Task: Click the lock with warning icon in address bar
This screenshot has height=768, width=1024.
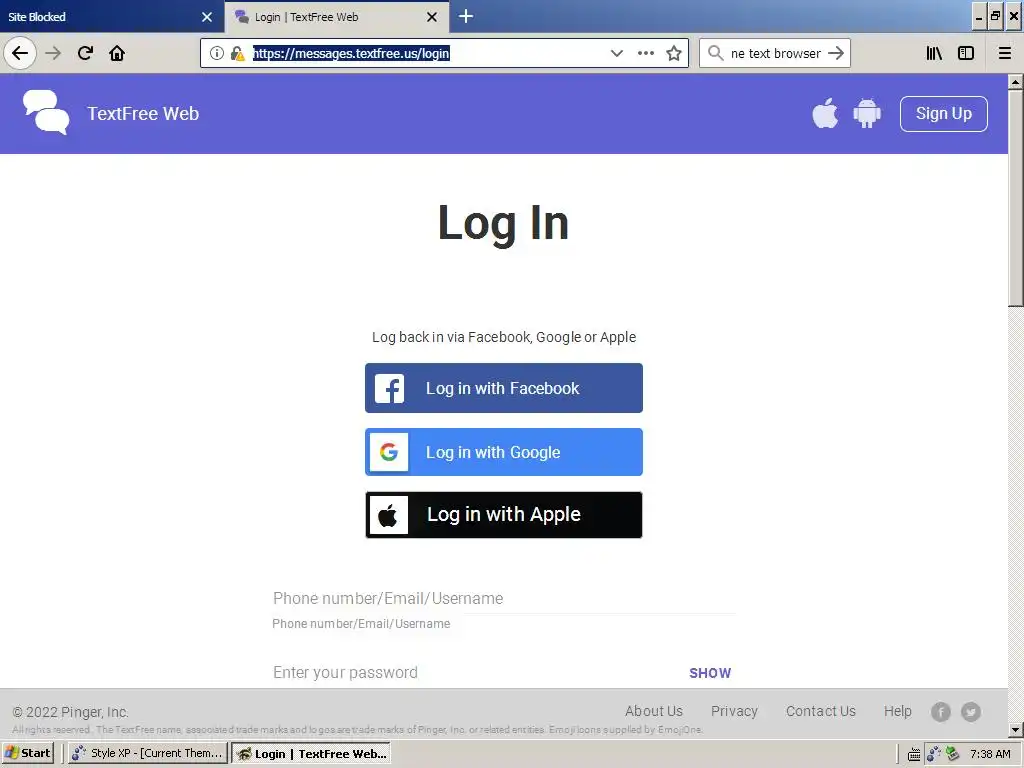Action: click(238, 54)
